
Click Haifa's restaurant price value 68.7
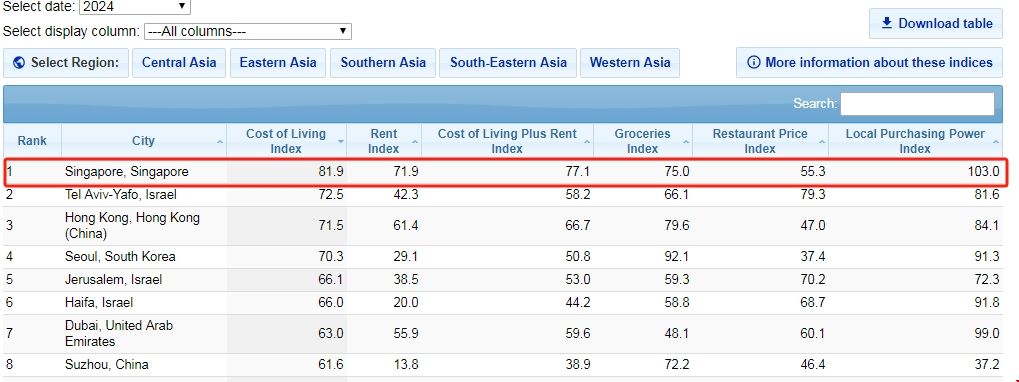pos(813,303)
